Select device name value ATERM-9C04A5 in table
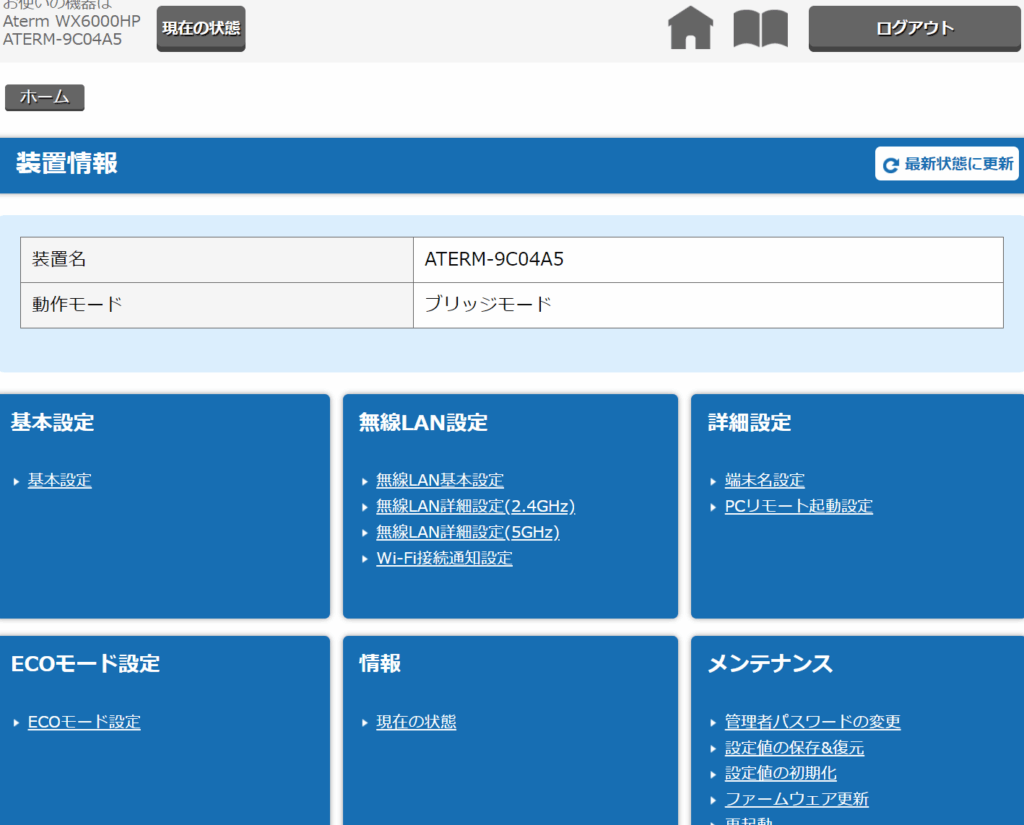 click(x=494, y=259)
